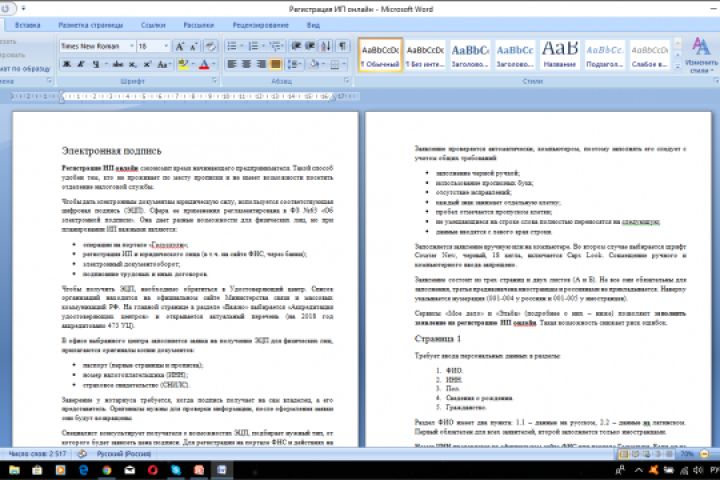This screenshot has height=480, width=720.
Task: Click the proofing check icon in status bar
Action: 82,454
